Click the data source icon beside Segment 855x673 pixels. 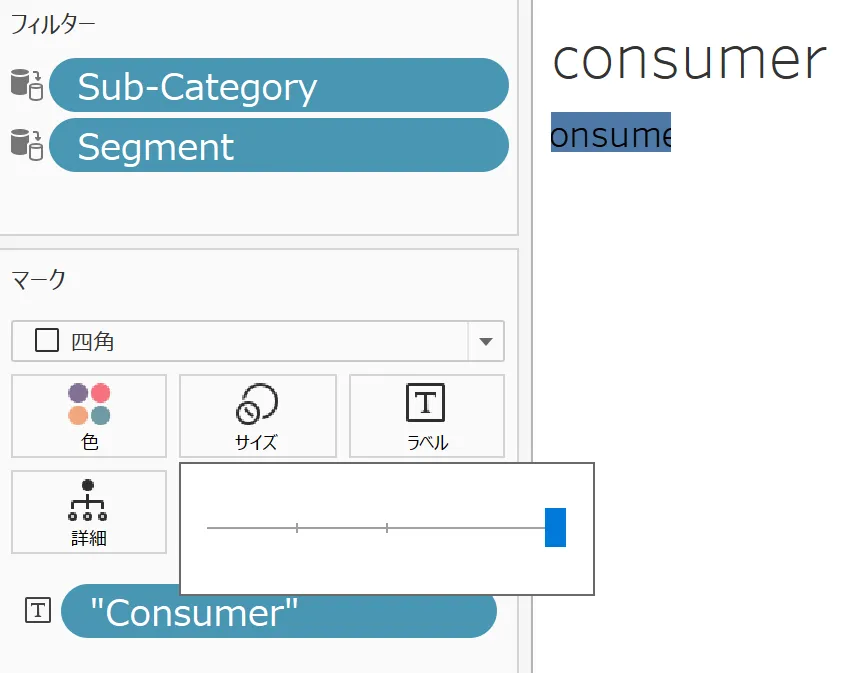[x=27, y=145]
